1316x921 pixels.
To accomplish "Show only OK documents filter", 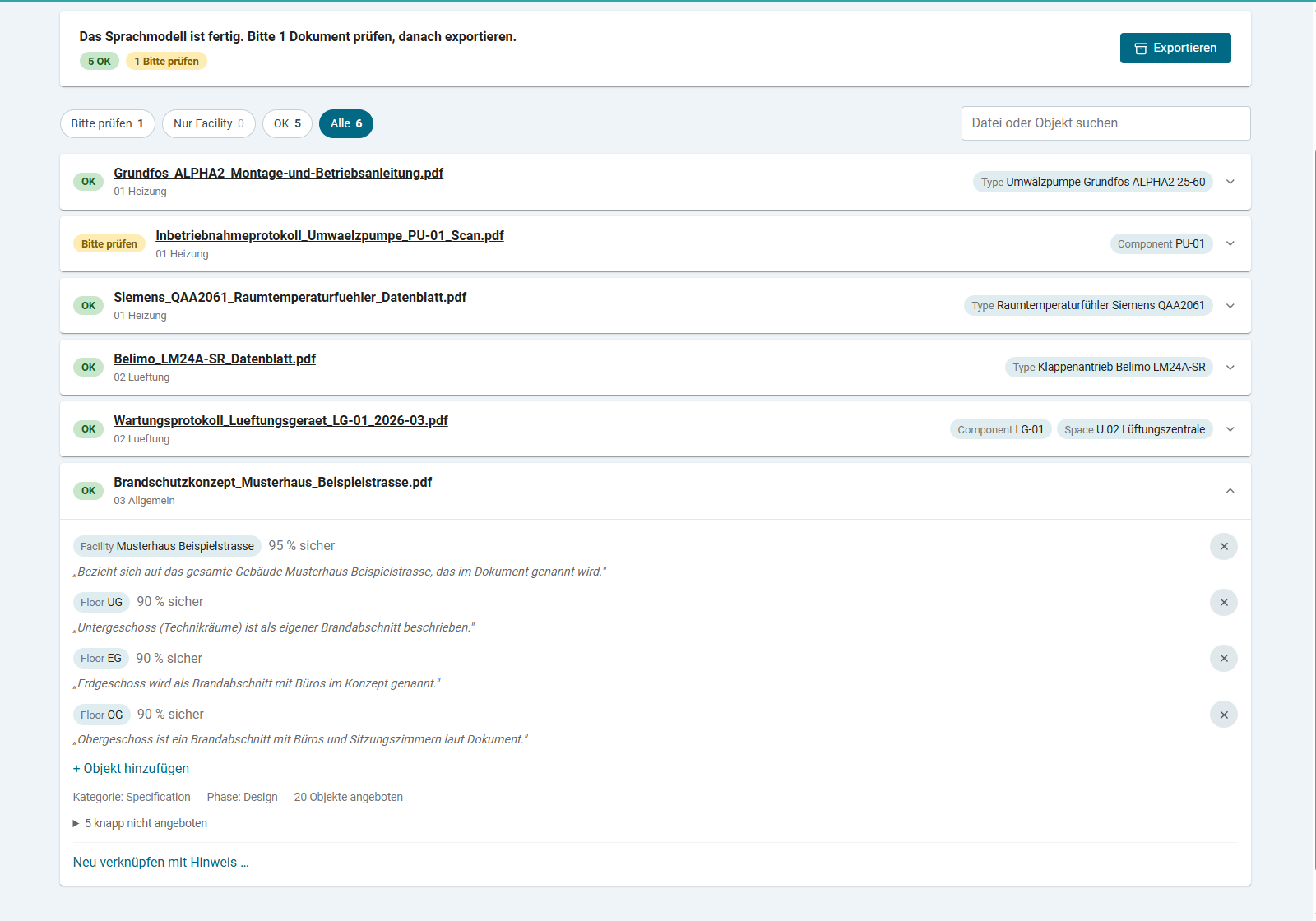I will tap(287, 123).
